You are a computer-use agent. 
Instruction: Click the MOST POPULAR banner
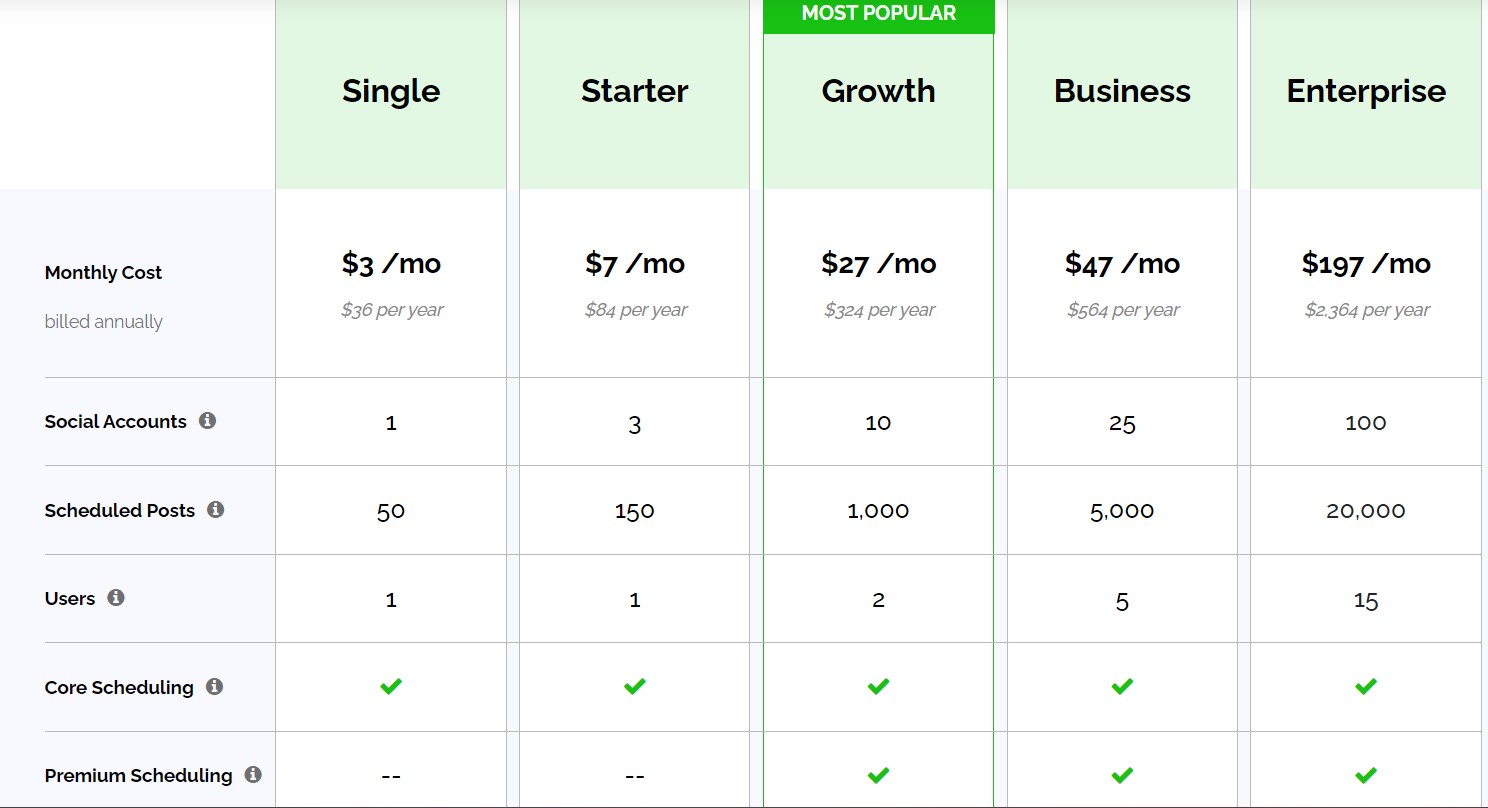(878, 14)
